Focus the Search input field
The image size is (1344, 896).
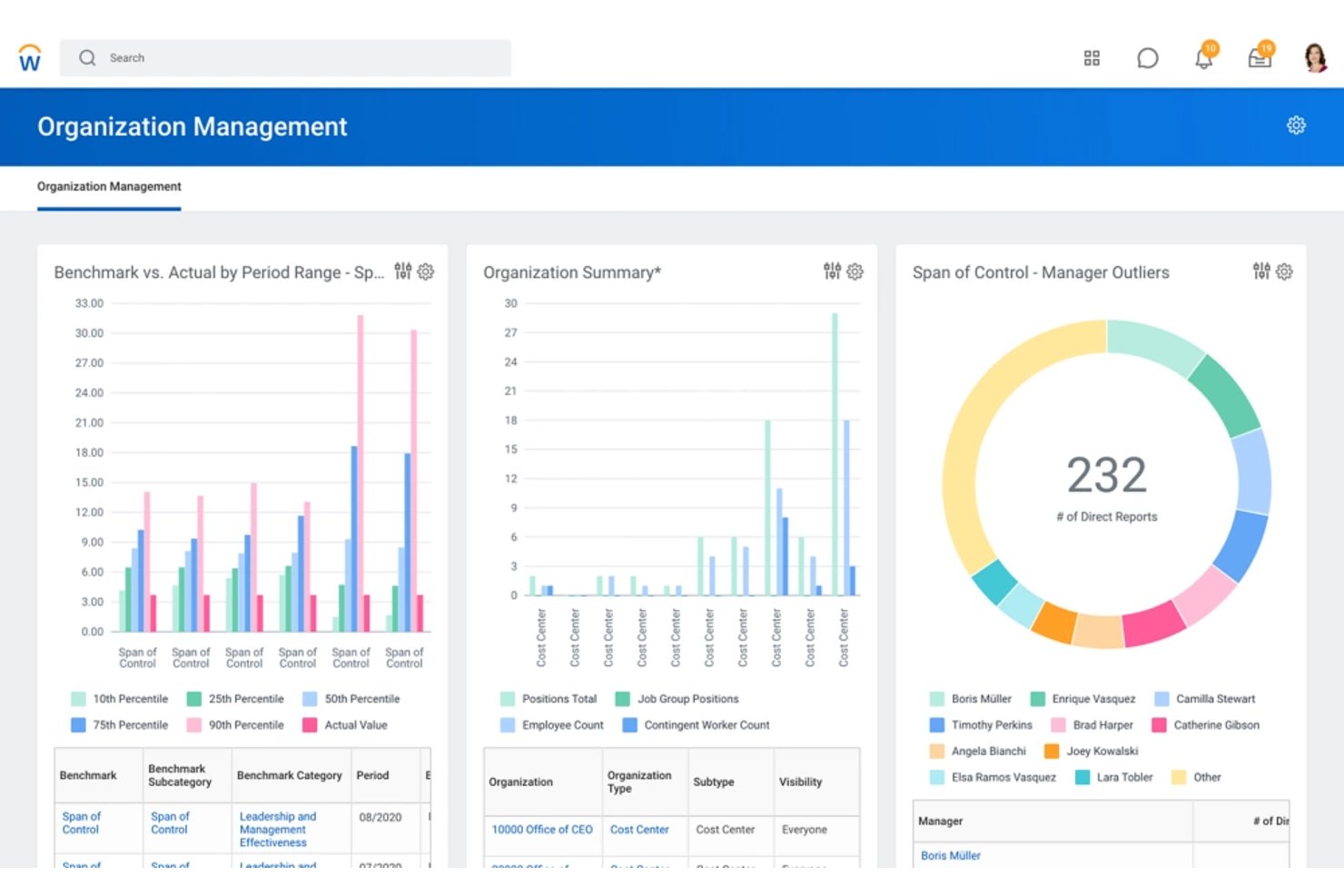[x=285, y=58]
